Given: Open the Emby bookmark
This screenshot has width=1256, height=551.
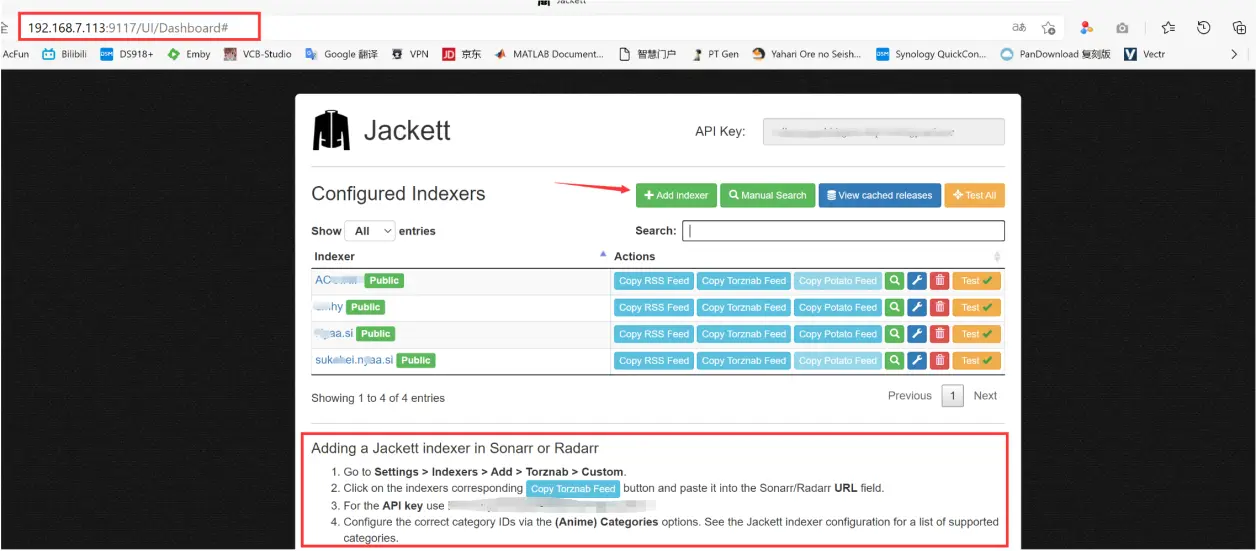Looking at the screenshot, I should coord(189,54).
